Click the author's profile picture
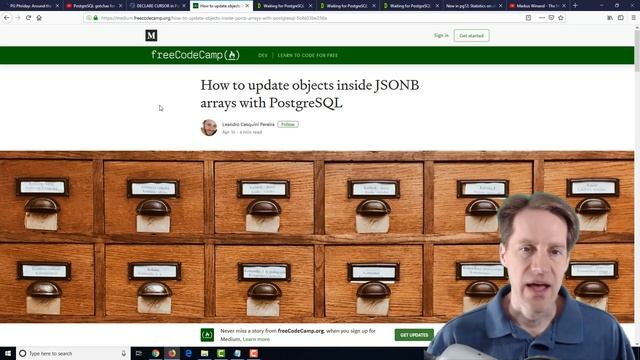 pos(209,128)
